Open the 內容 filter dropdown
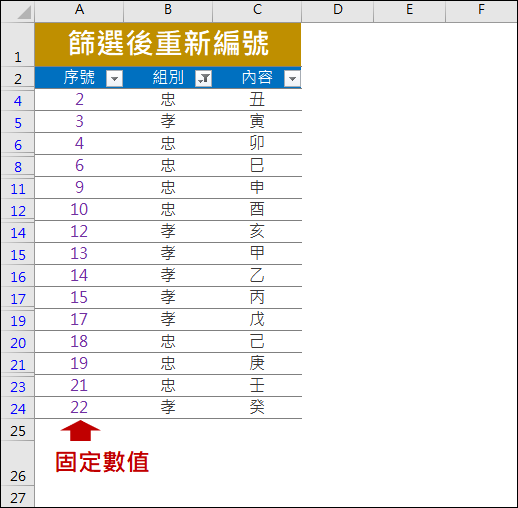This screenshot has height=508, width=518. (292, 79)
